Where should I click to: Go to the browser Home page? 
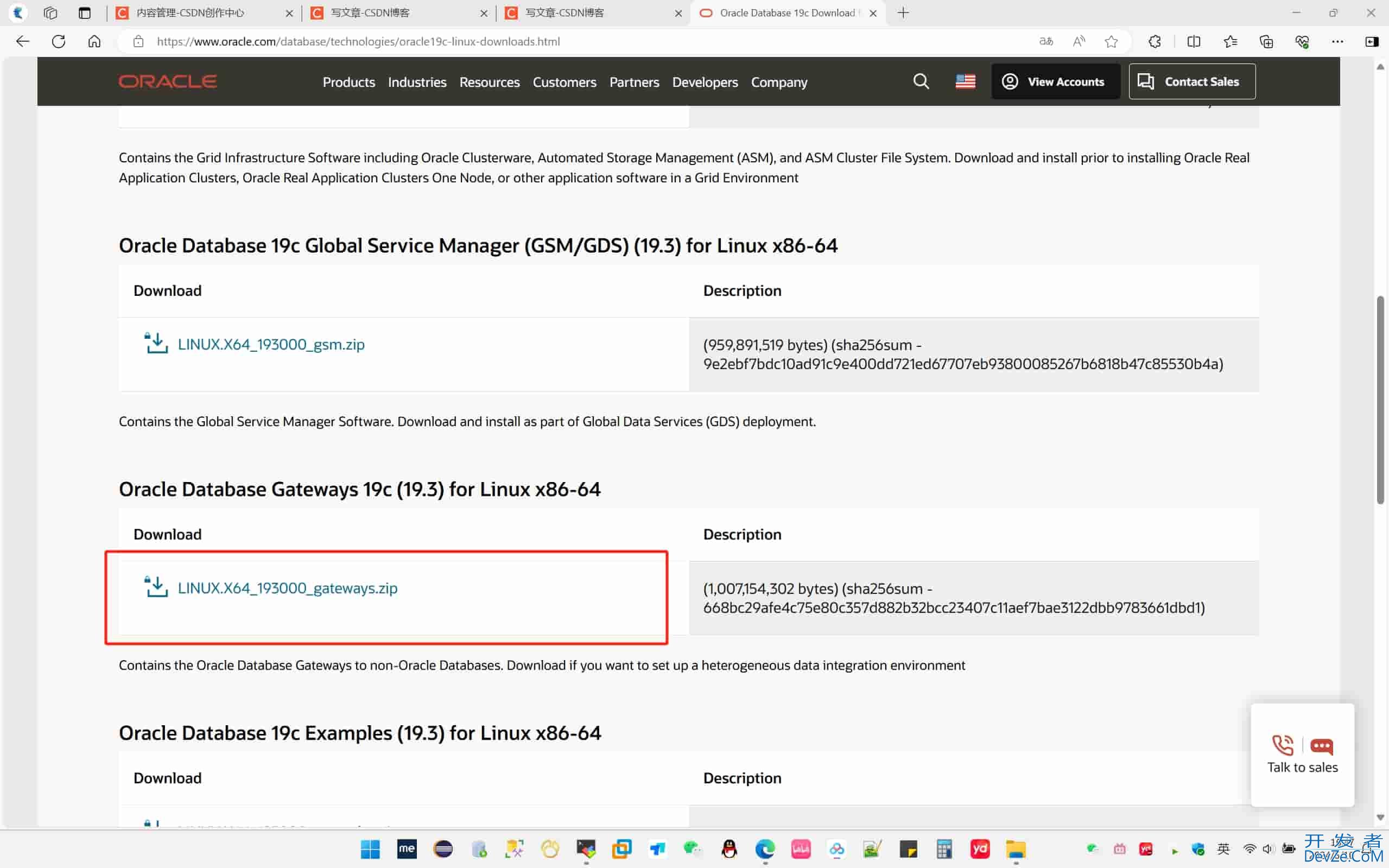point(94,41)
